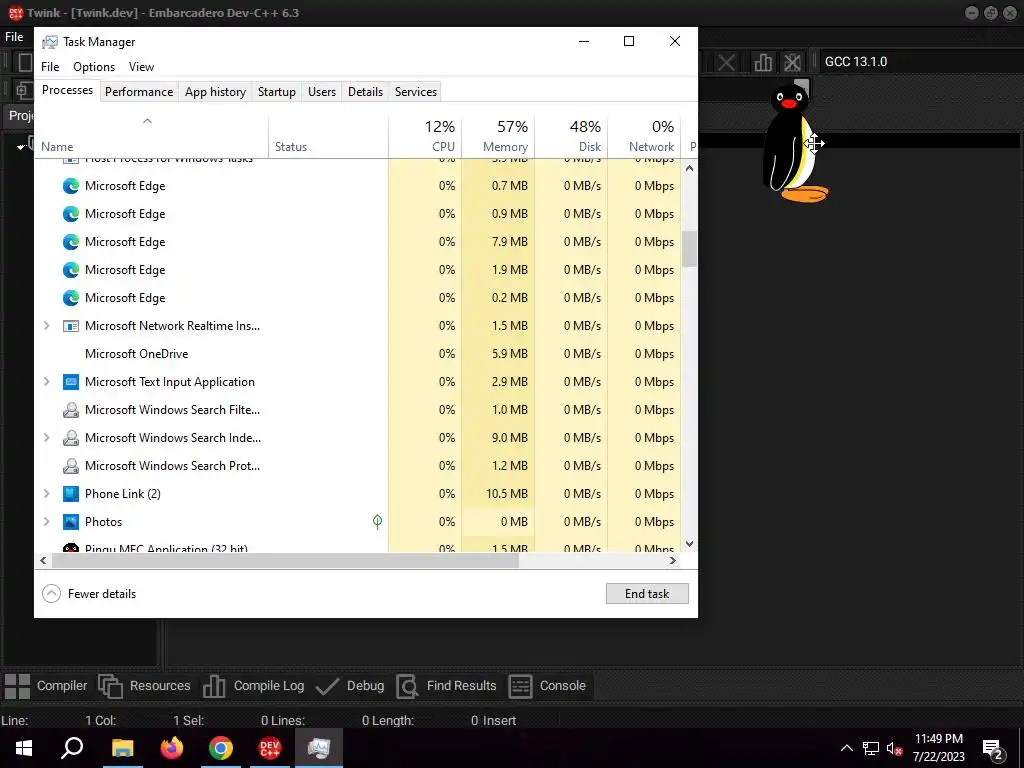Image resolution: width=1024 pixels, height=768 pixels.
Task: Click Microsoft Text Input Application icon
Action: [x=71, y=381]
